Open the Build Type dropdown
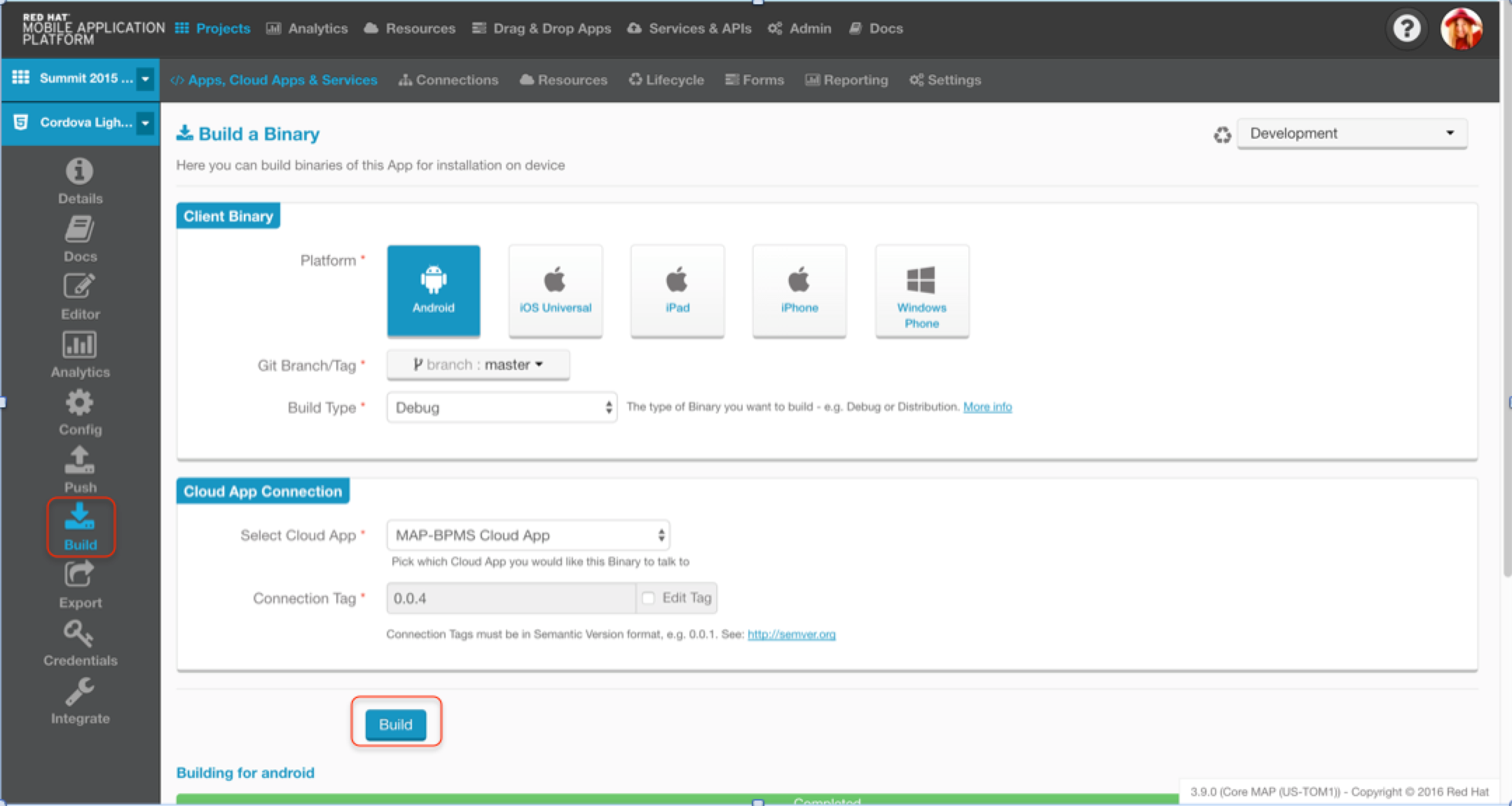This screenshot has height=806, width=1512. 502,407
